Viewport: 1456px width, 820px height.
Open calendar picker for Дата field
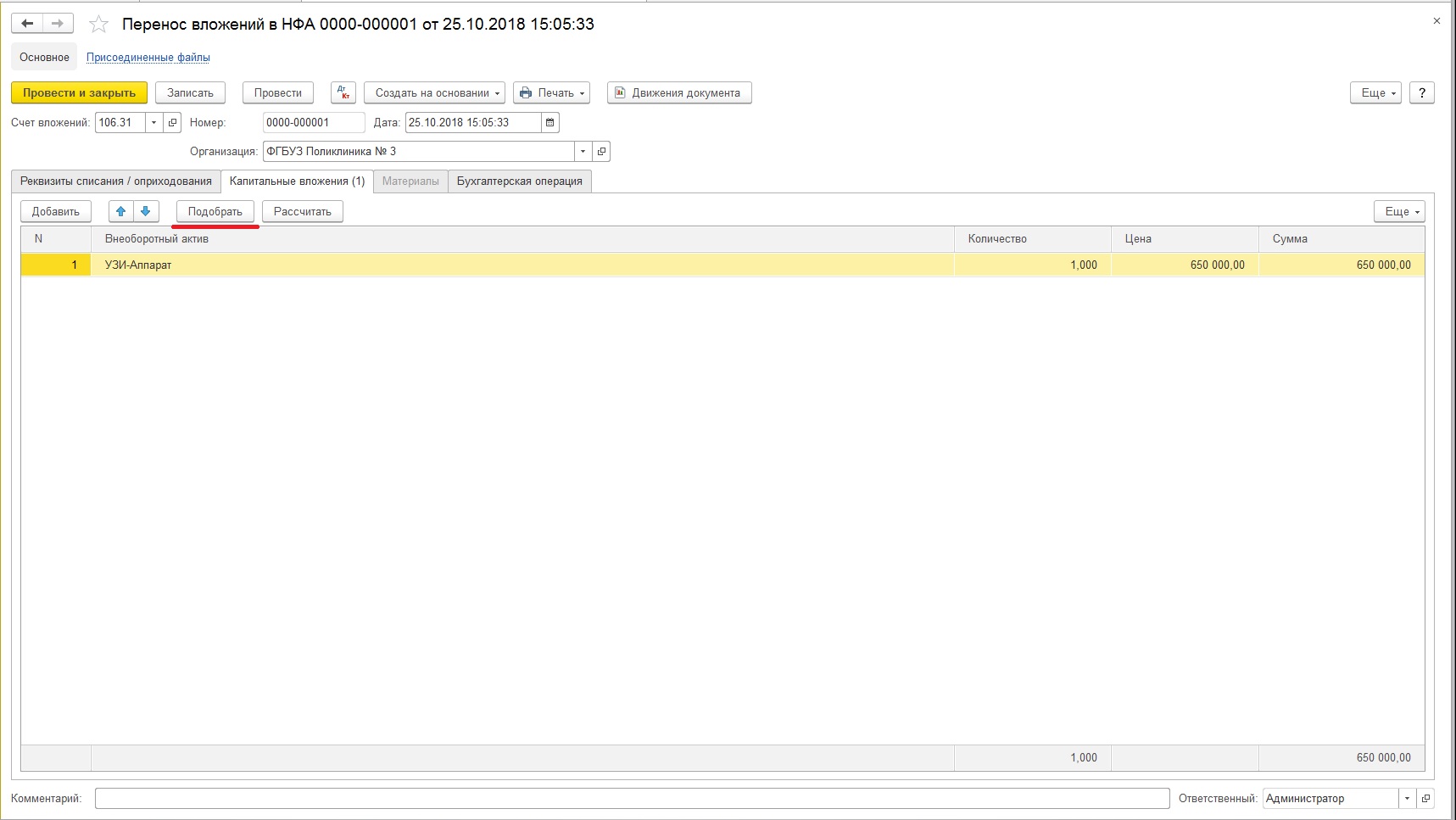point(550,123)
